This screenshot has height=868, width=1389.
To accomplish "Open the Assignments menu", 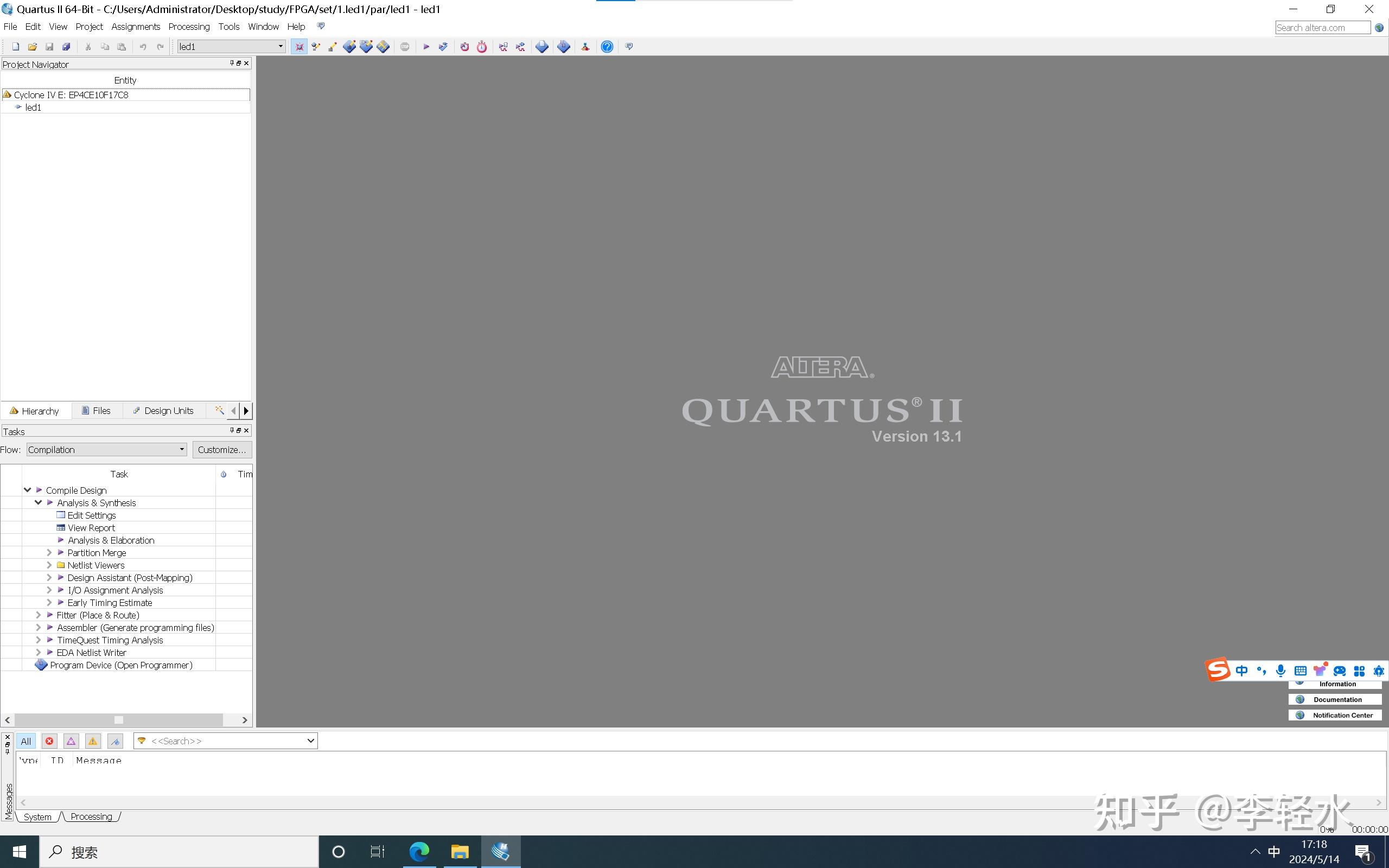I will tap(136, 27).
